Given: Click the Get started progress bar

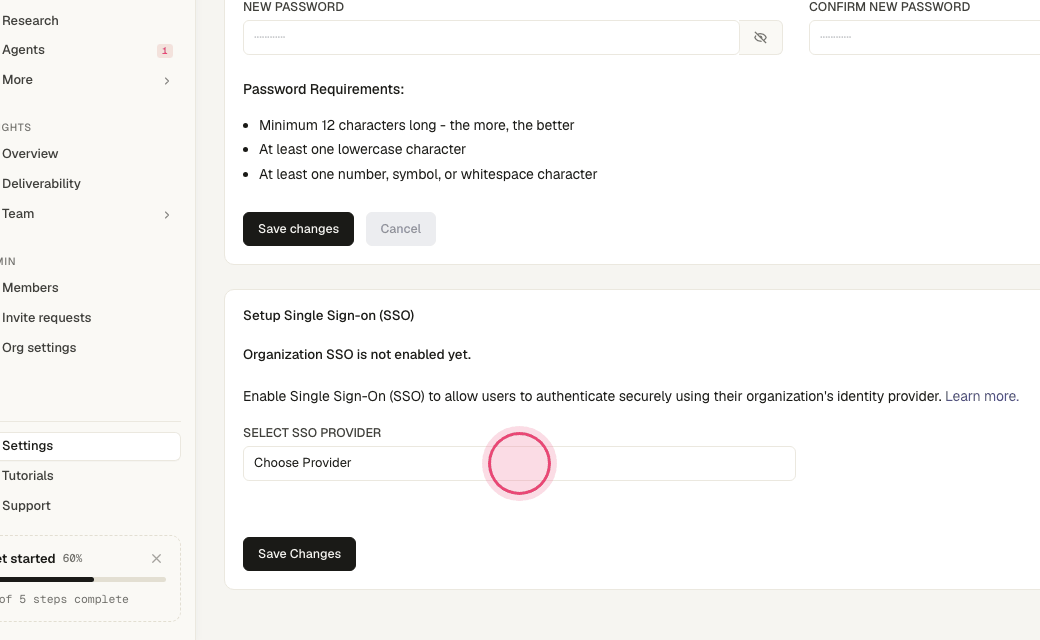Looking at the screenshot, I should click(x=83, y=580).
